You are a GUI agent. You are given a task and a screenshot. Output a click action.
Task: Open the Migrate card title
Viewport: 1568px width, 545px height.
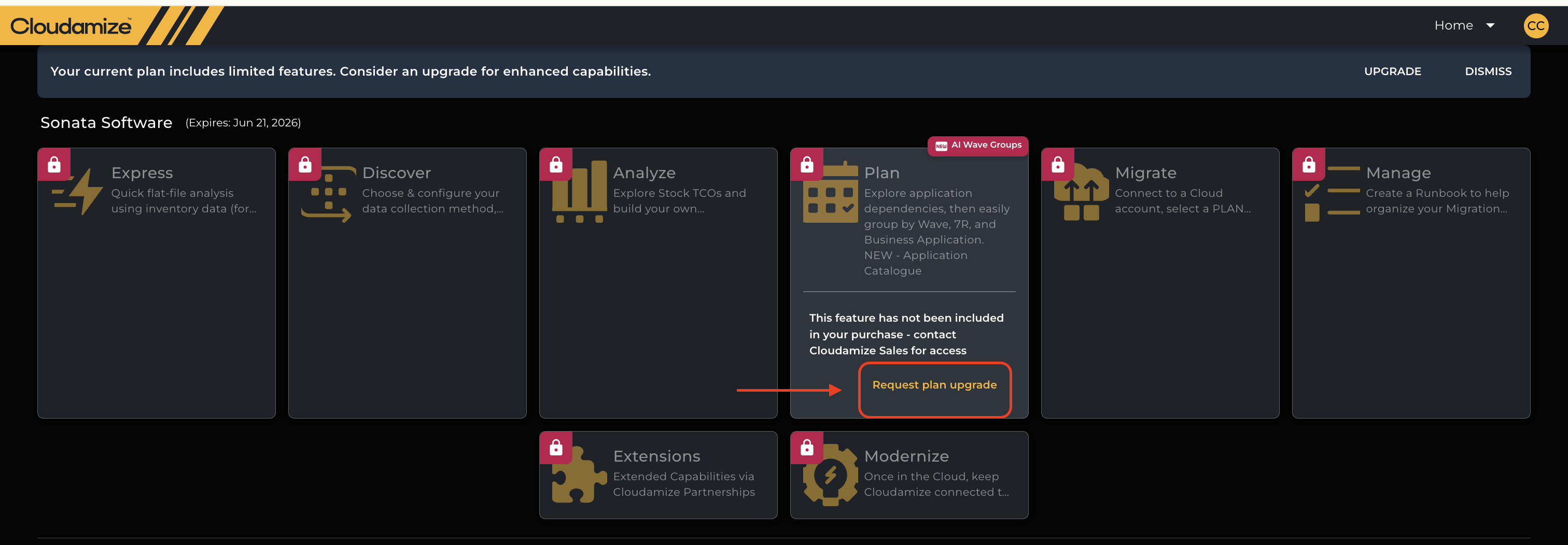[x=1145, y=173]
